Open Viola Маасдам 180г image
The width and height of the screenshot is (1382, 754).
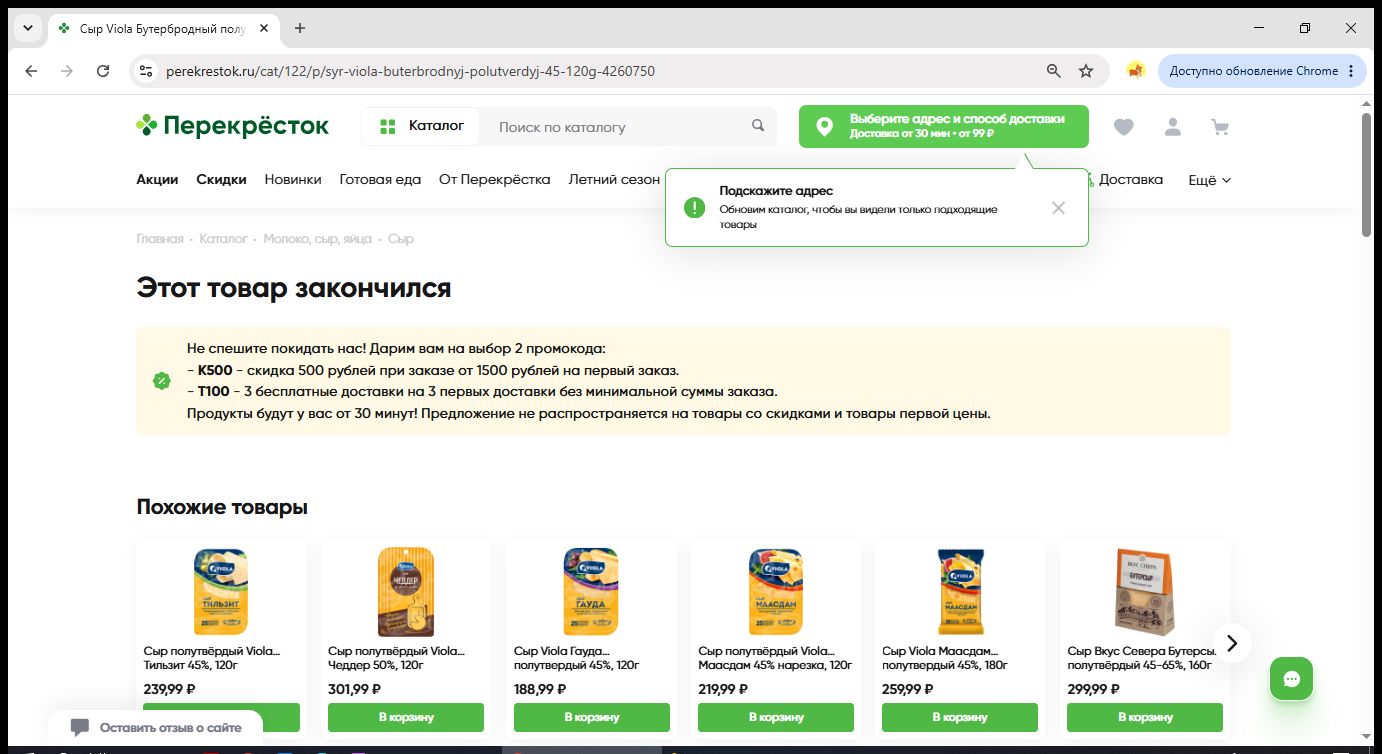pyautogui.click(x=960, y=592)
